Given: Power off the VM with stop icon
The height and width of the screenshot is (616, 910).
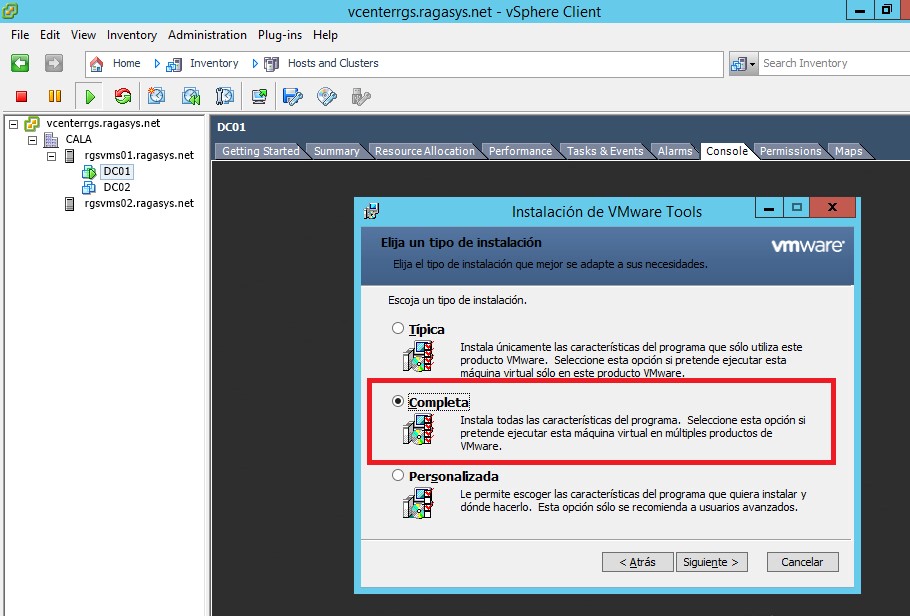Looking at the screenshot, I should pos(20,96).
